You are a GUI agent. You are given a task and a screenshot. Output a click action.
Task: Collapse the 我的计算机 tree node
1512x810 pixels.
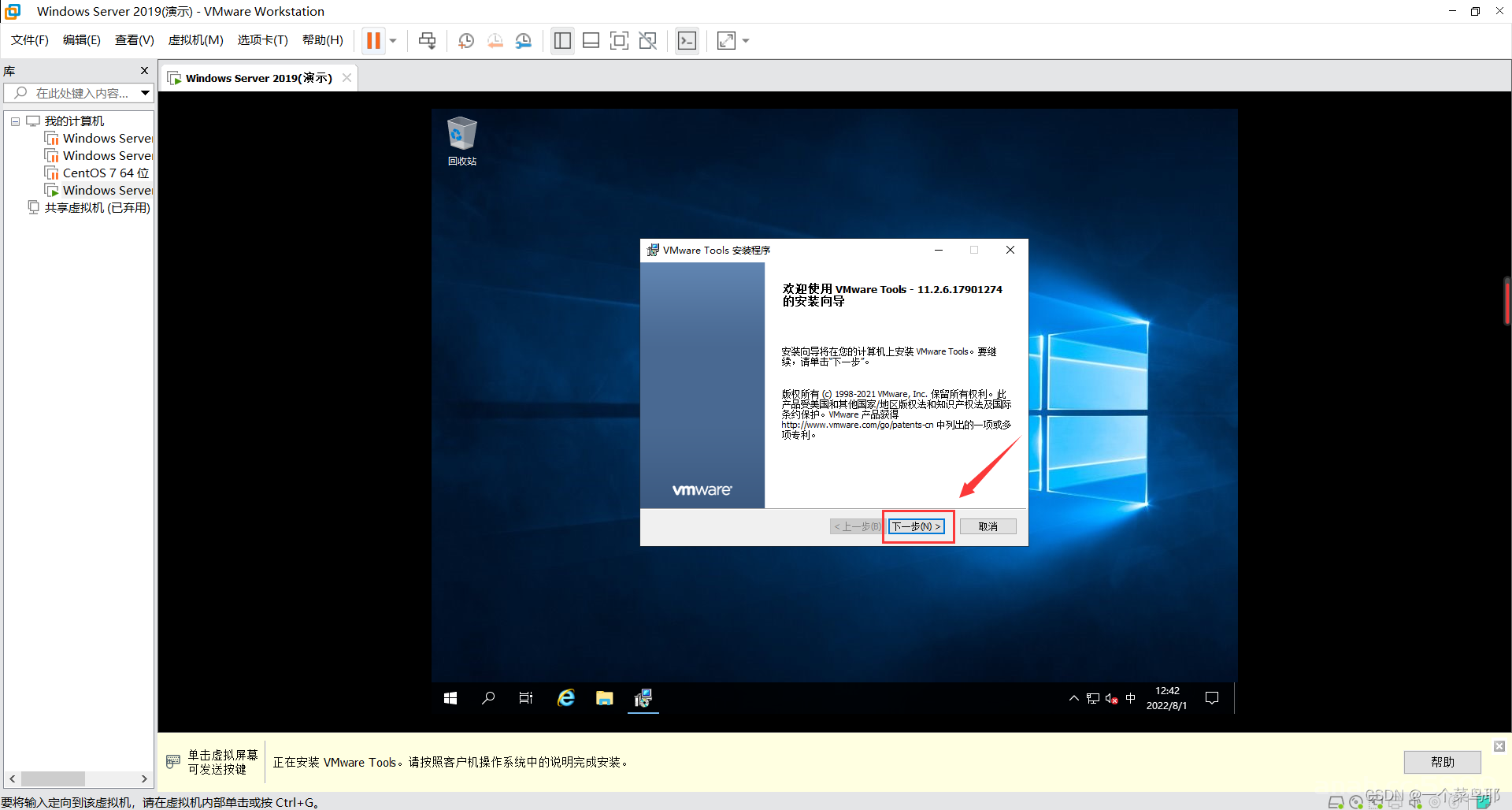pyautogui.click(x=15, y=121)
